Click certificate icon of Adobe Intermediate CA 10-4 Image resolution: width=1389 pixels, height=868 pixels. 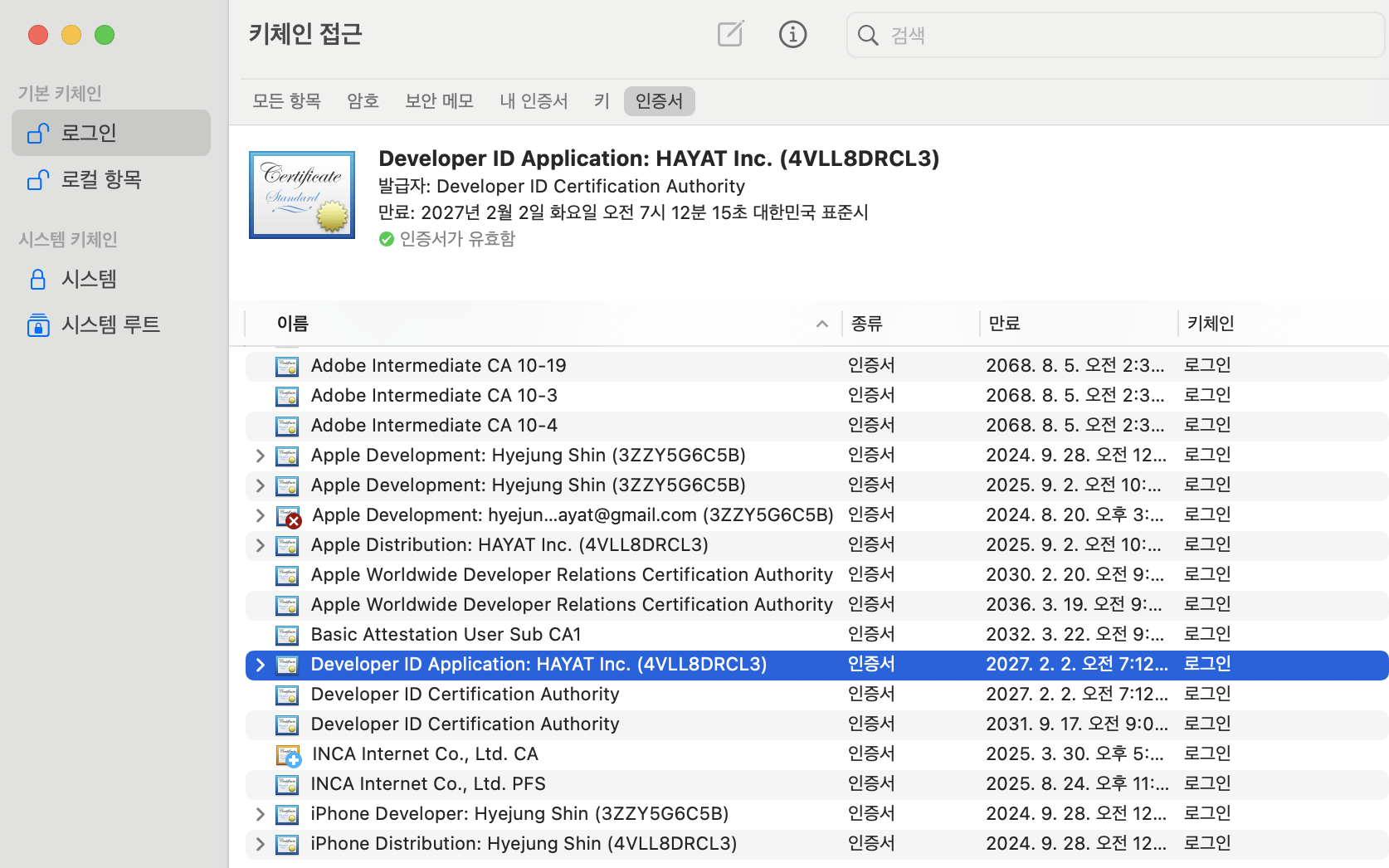(x=287, y=426)
